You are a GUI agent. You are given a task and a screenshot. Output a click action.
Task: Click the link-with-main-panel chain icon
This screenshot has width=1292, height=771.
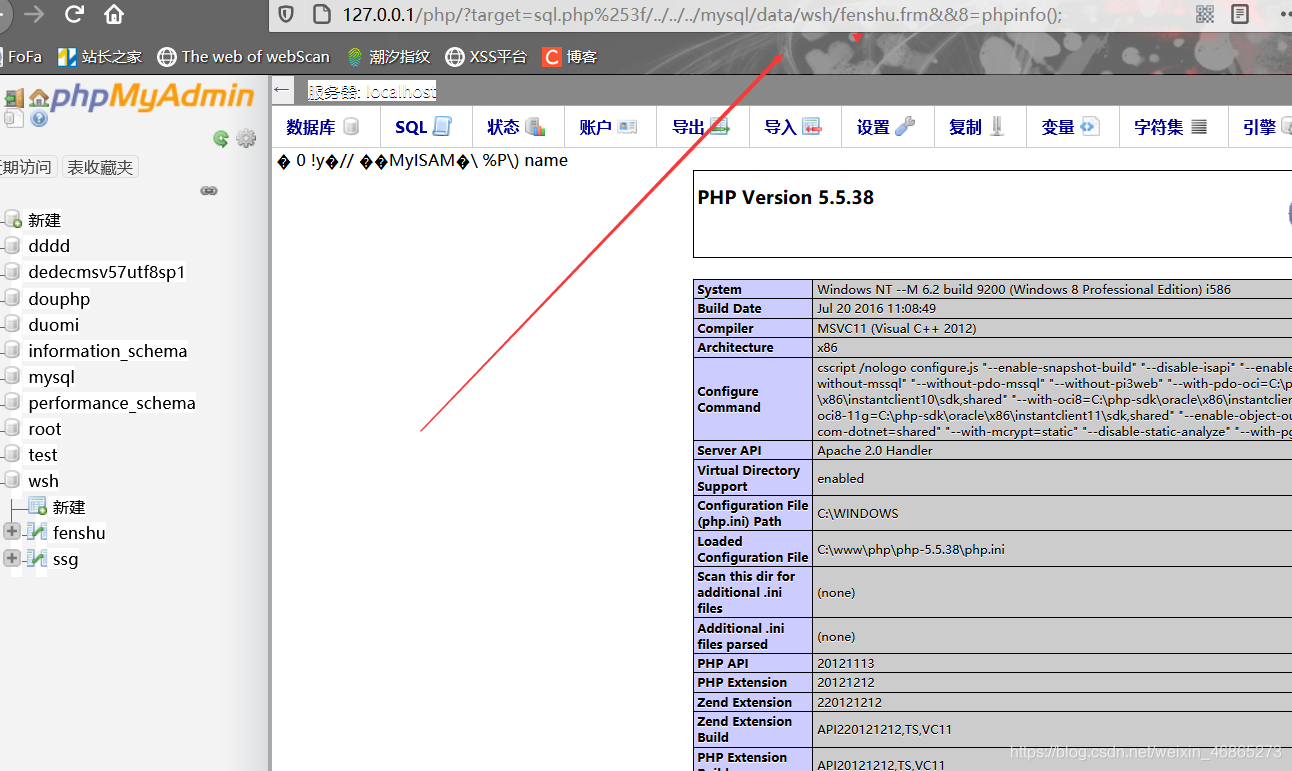209,190
